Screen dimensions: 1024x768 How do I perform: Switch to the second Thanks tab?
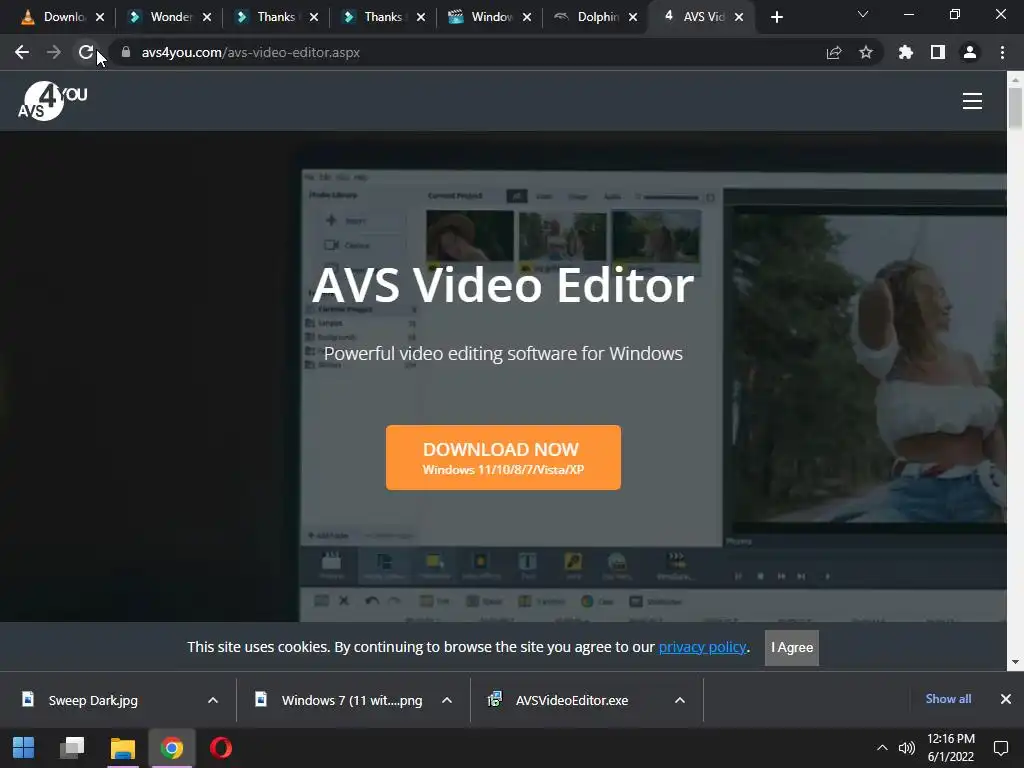(x=375, y=17)
